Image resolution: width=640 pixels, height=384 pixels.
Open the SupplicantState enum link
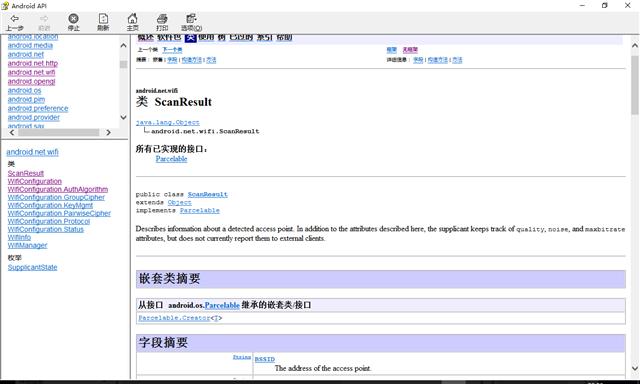pyautogui.click(x=32, y=267)
